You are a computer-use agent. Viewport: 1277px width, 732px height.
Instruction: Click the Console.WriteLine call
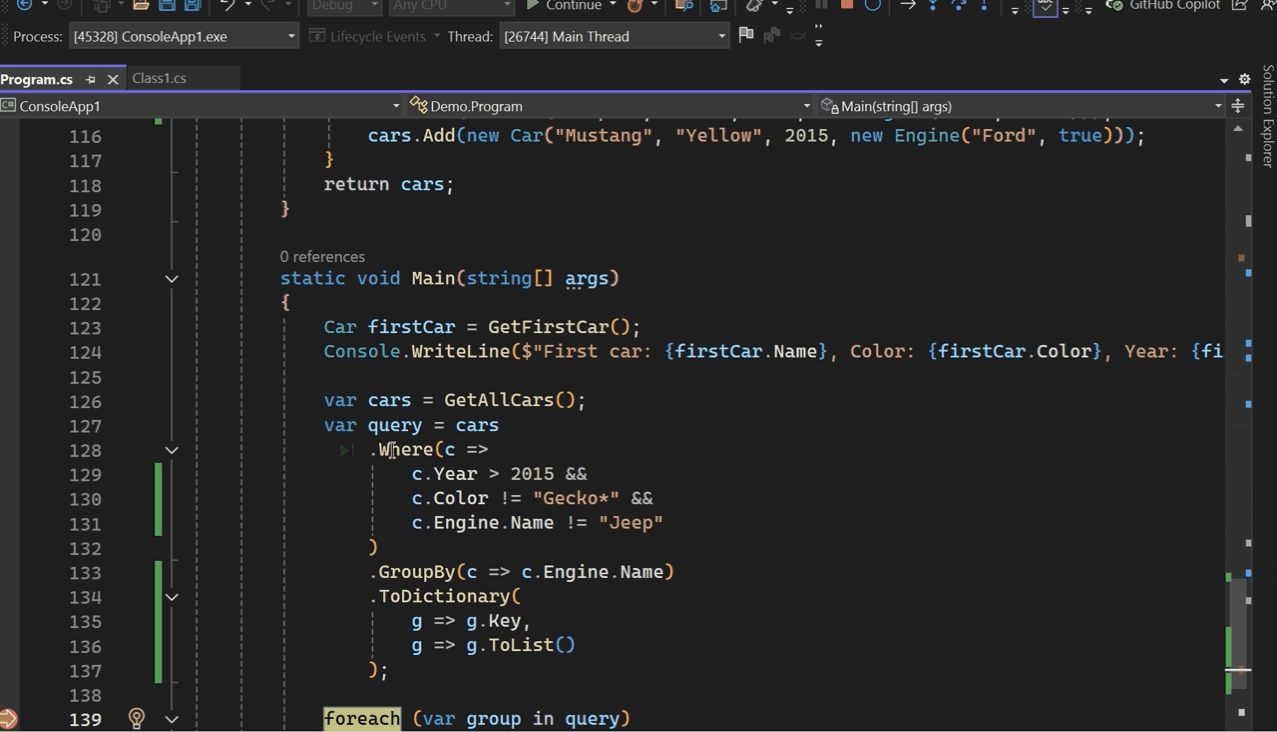tap(416, 351)
